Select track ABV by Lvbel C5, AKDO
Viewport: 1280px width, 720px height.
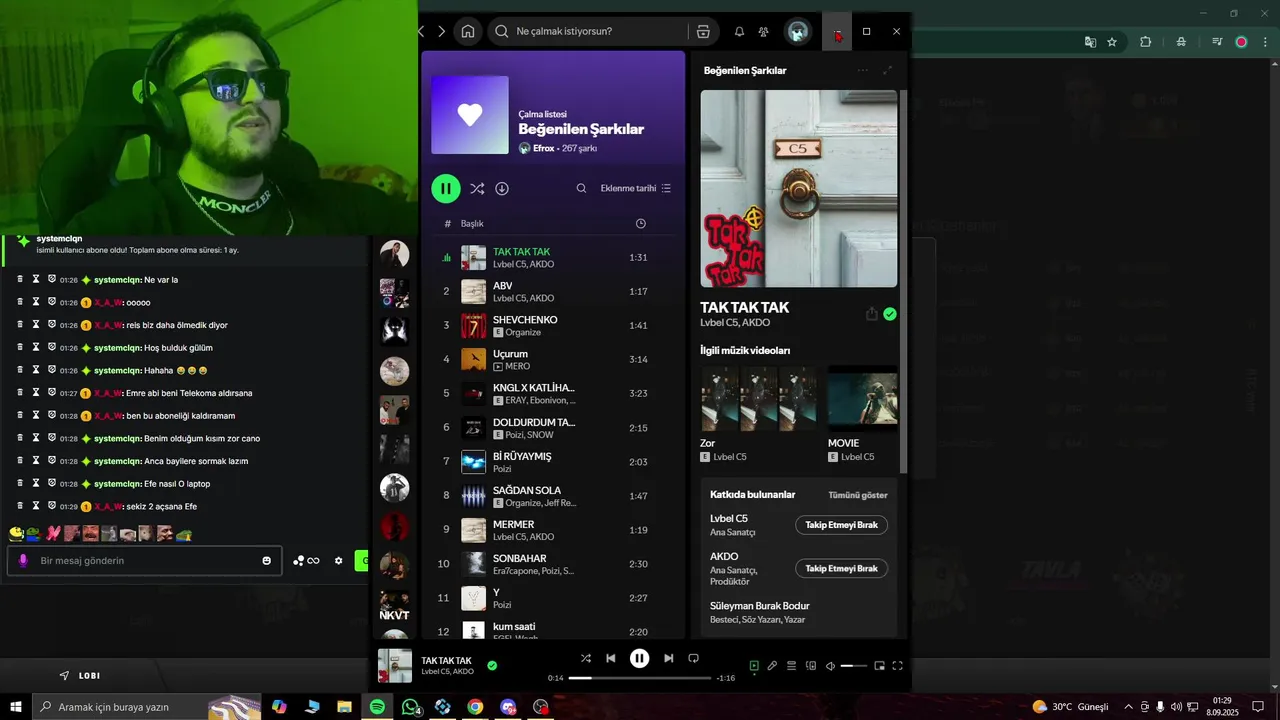pos(553,291)
